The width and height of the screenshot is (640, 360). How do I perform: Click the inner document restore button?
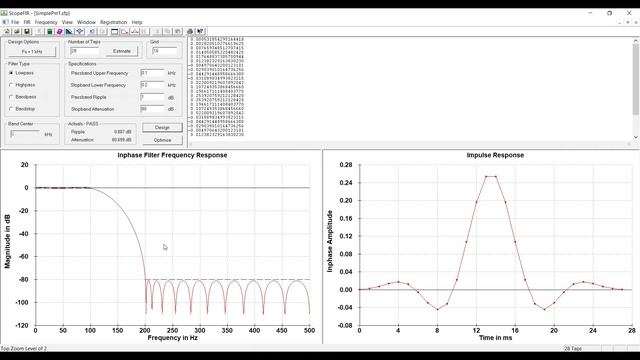click(x=628, y=22)
